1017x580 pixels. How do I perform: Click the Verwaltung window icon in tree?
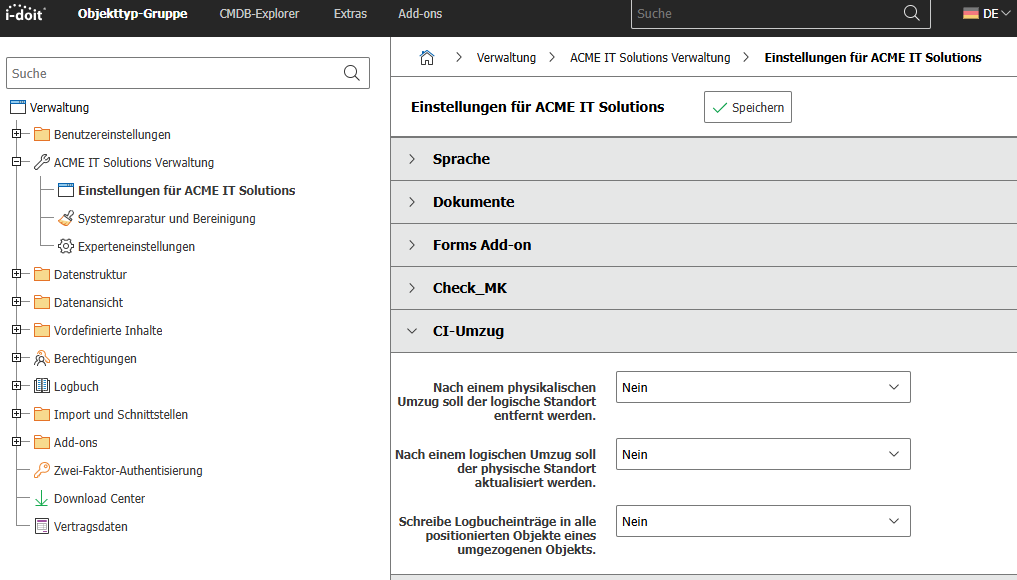click(18, 107)
